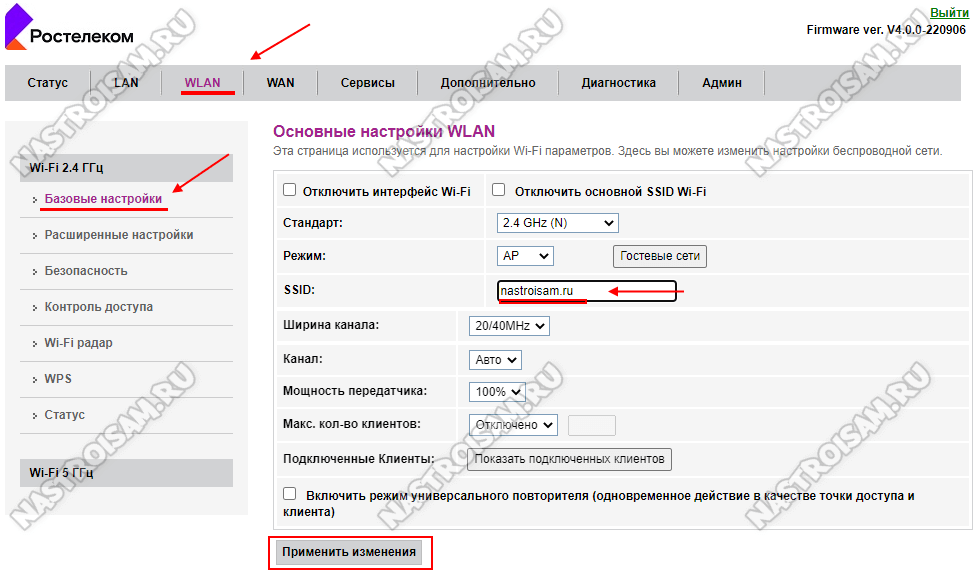976x572 pixels.
Task: Open the Канал Авто dropdown
Action: 495,360
